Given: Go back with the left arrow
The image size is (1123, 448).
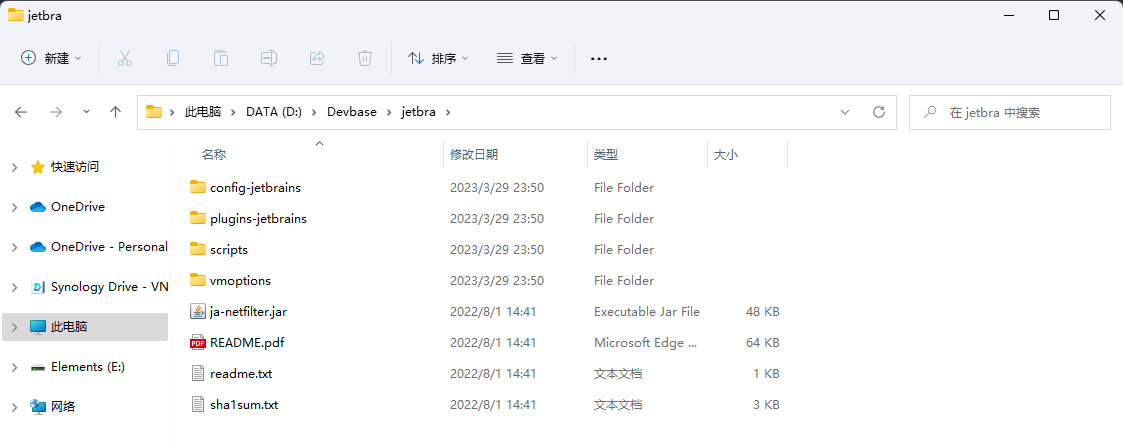Looking at the screenshot, I should 21,112.
